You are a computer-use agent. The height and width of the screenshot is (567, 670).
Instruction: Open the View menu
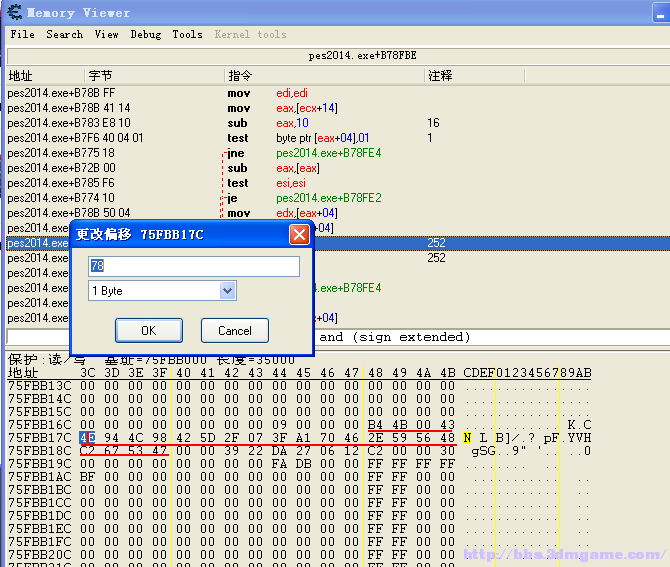[106, 34]
